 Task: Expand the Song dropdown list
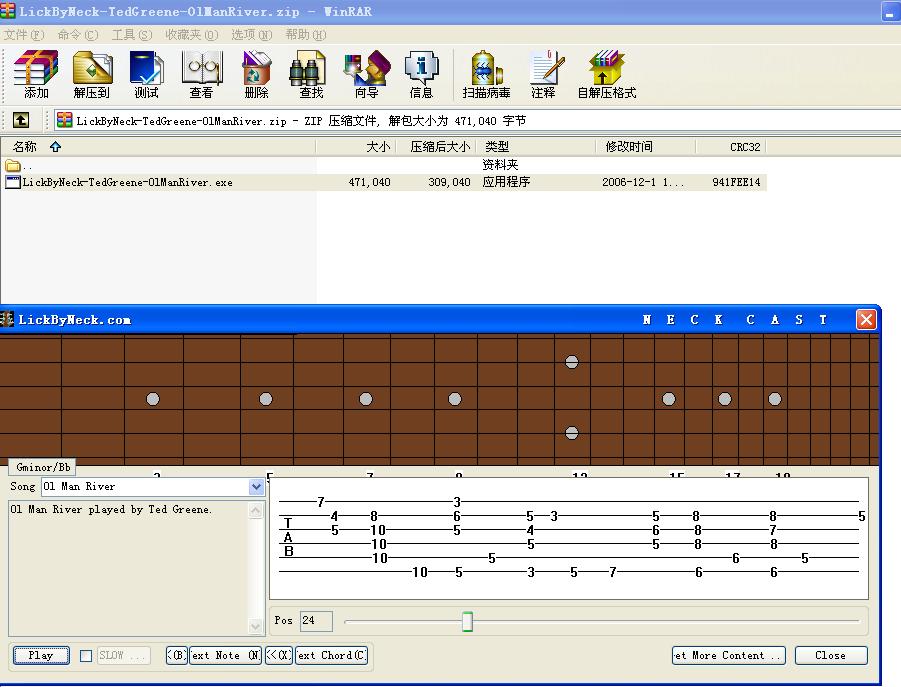[x=257, y=487]
